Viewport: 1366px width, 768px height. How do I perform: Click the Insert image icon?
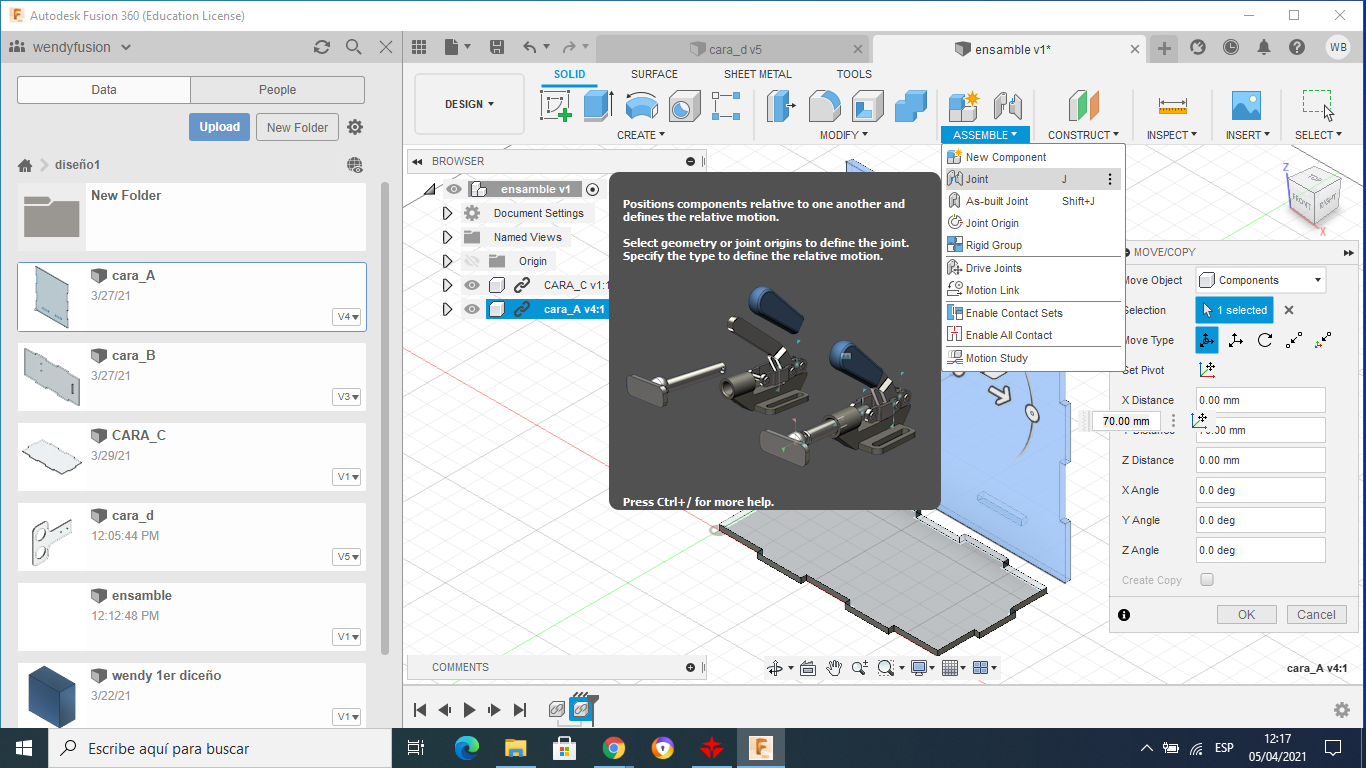(x=1246, y=106)
